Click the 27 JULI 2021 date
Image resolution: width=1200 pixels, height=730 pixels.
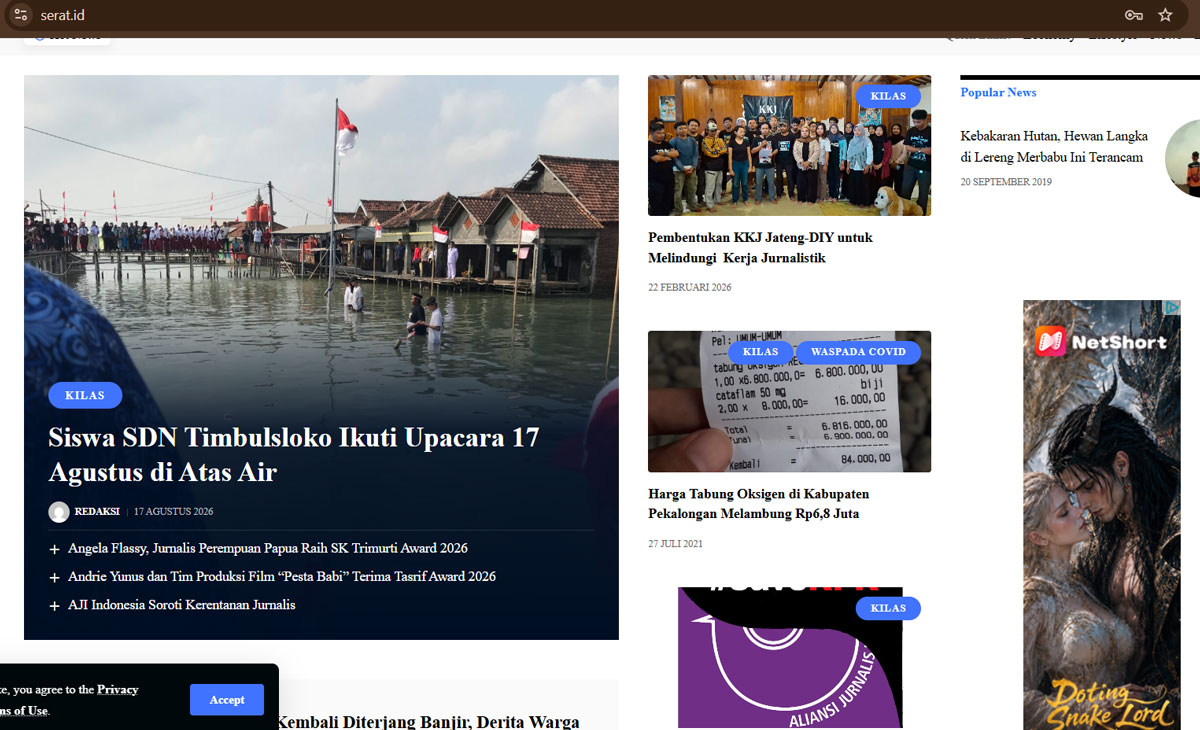tap(676, 544)
